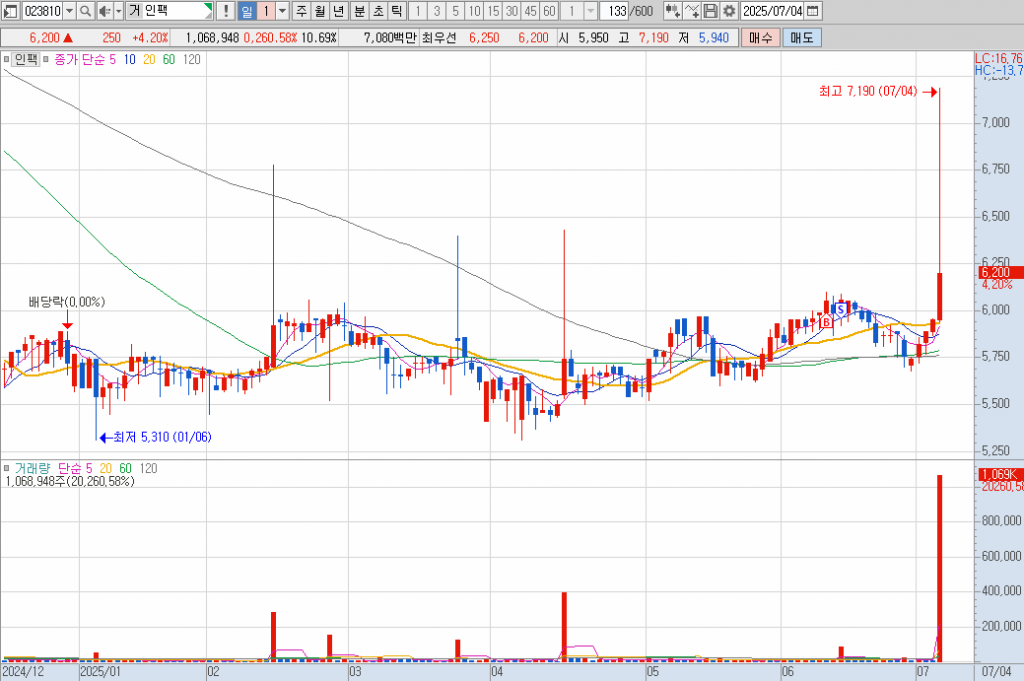Switch to the 주 (weekly) chart period

(302, 11)
